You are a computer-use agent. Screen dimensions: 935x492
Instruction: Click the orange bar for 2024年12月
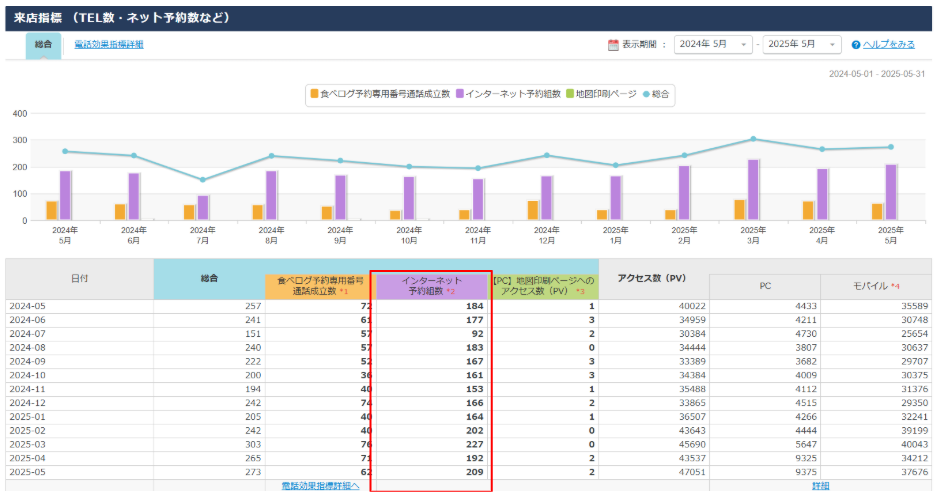[x=532, y=211]
